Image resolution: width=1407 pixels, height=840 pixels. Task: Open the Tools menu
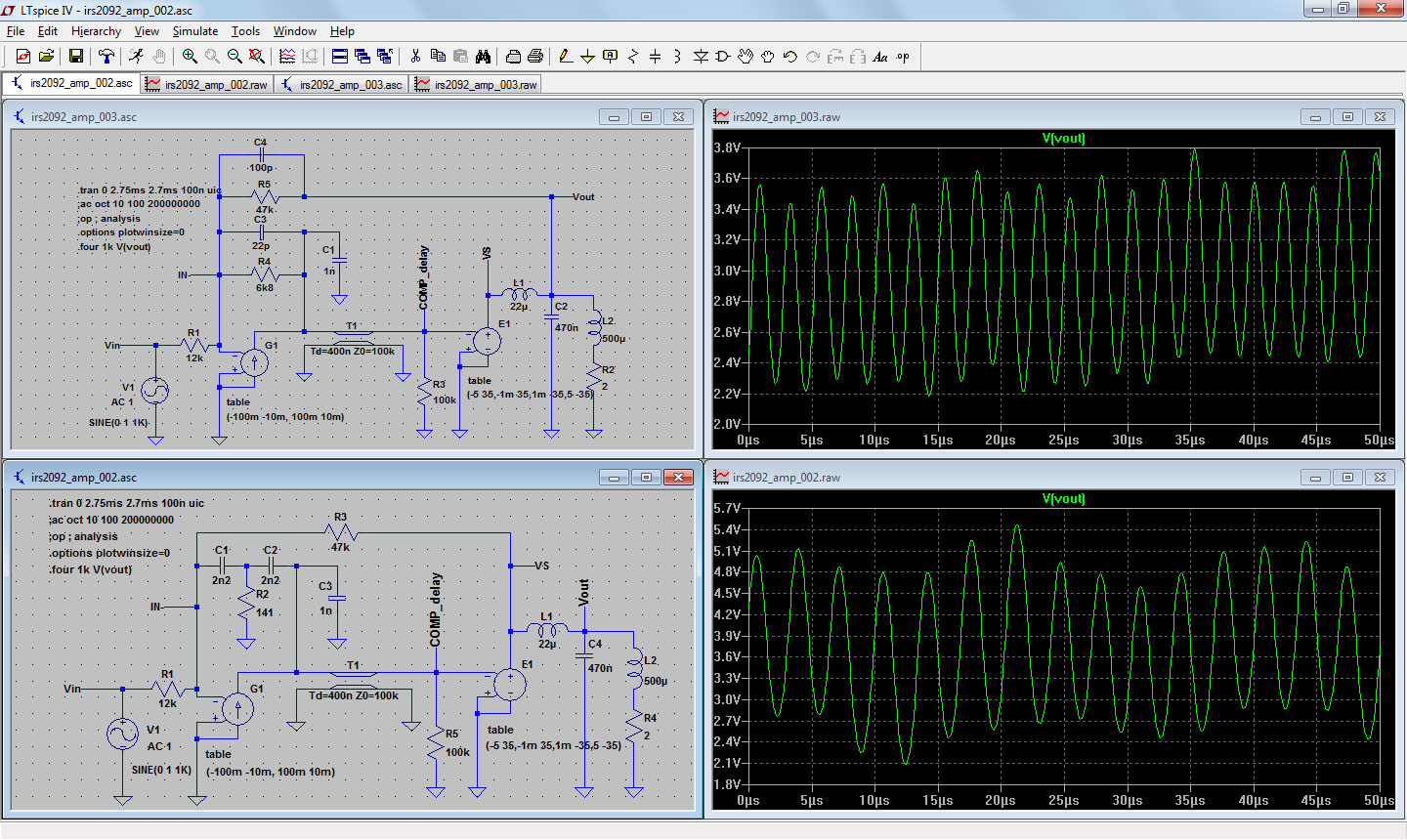245,31
